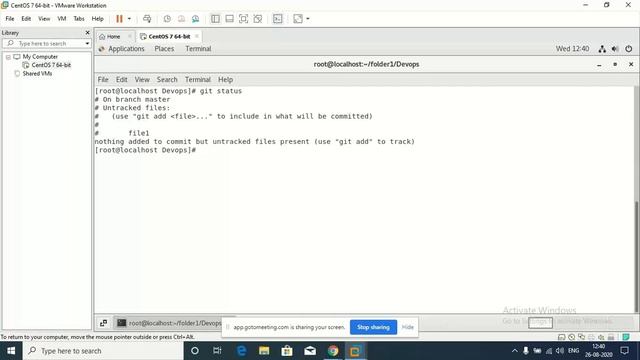
Task: Select My Computer in library tree
Action: [40, 57]
